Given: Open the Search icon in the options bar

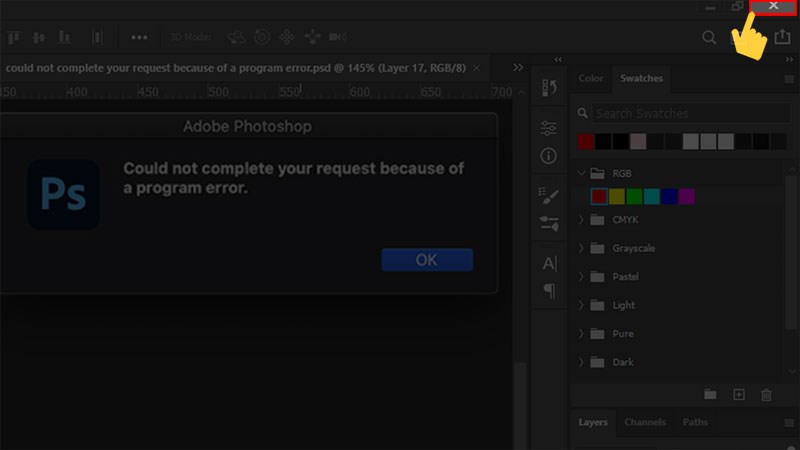Looking at the screenshot, I should point(709,37).
